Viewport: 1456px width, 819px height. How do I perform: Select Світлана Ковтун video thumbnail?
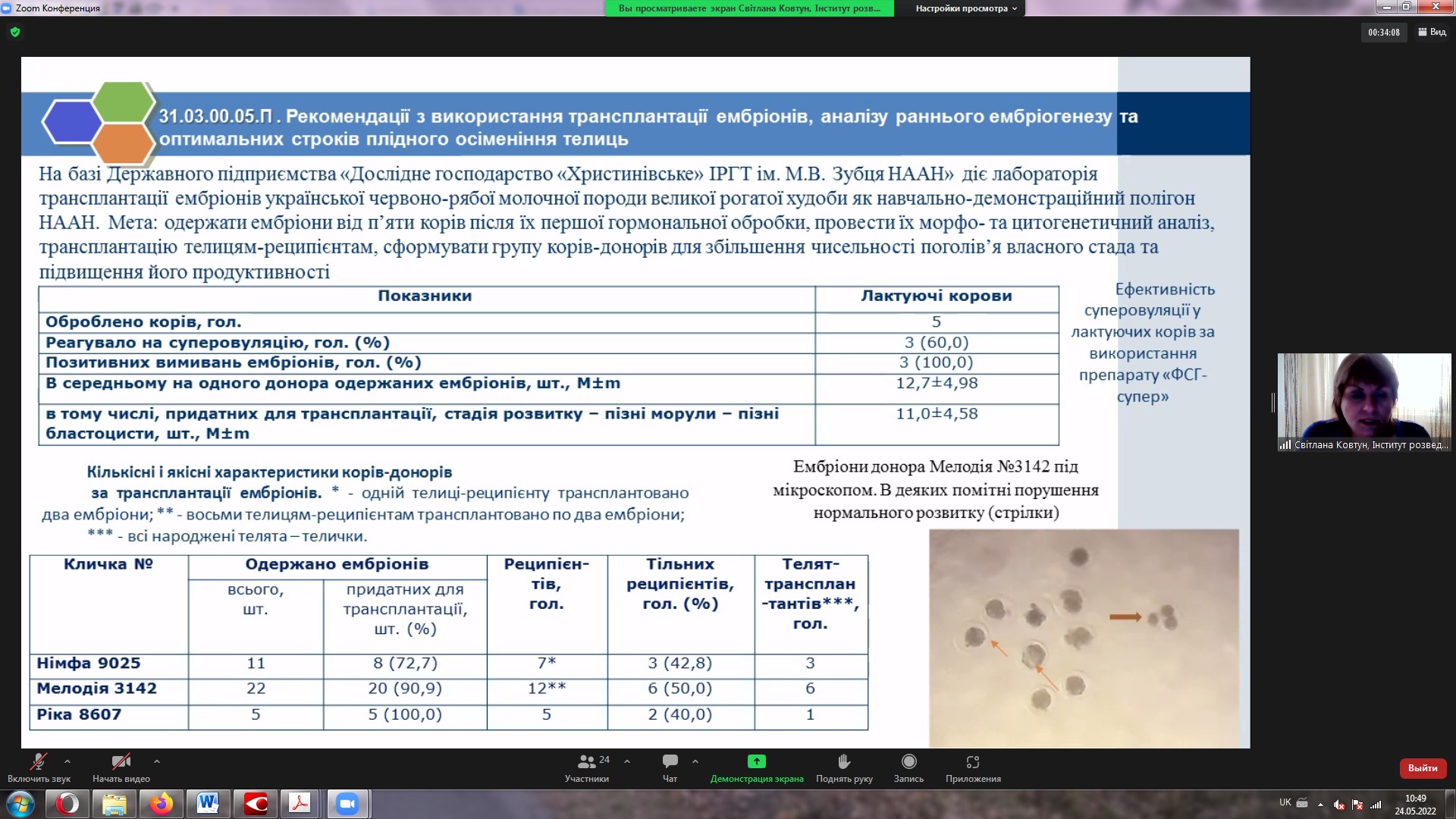click(x=1363, y=403)
